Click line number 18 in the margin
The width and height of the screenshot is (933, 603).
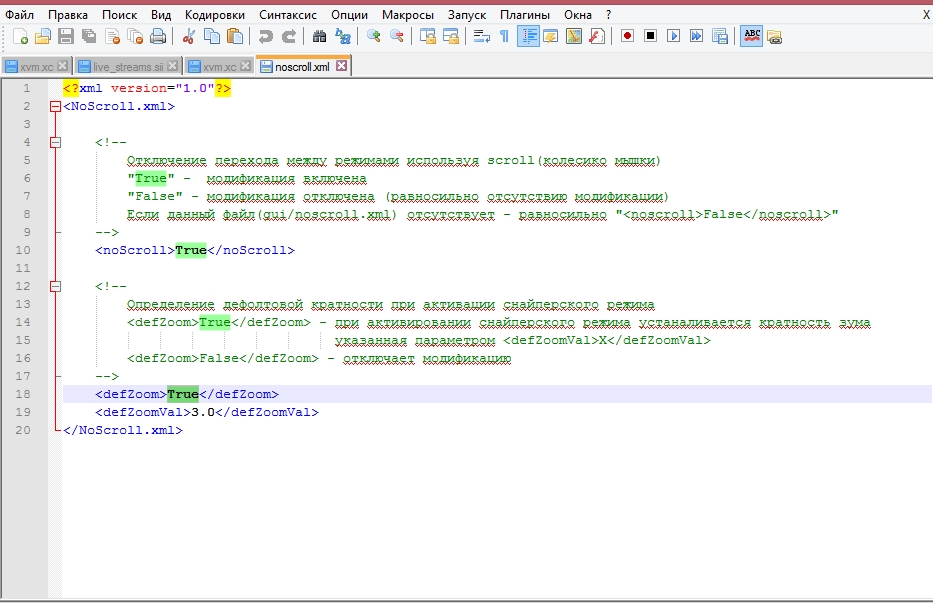point(23,394)
